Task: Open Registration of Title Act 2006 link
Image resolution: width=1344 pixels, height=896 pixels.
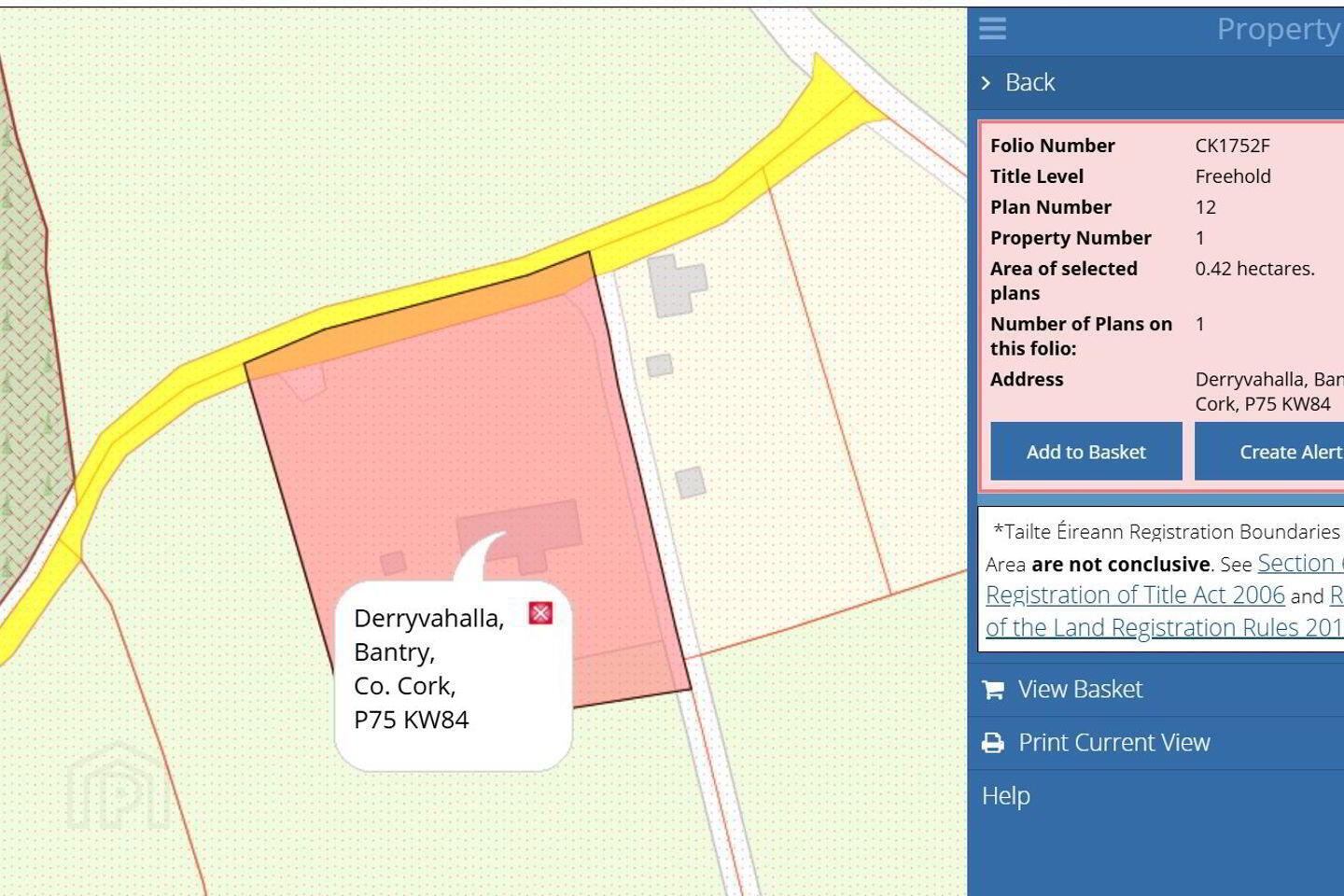Action: point(1135,595)
